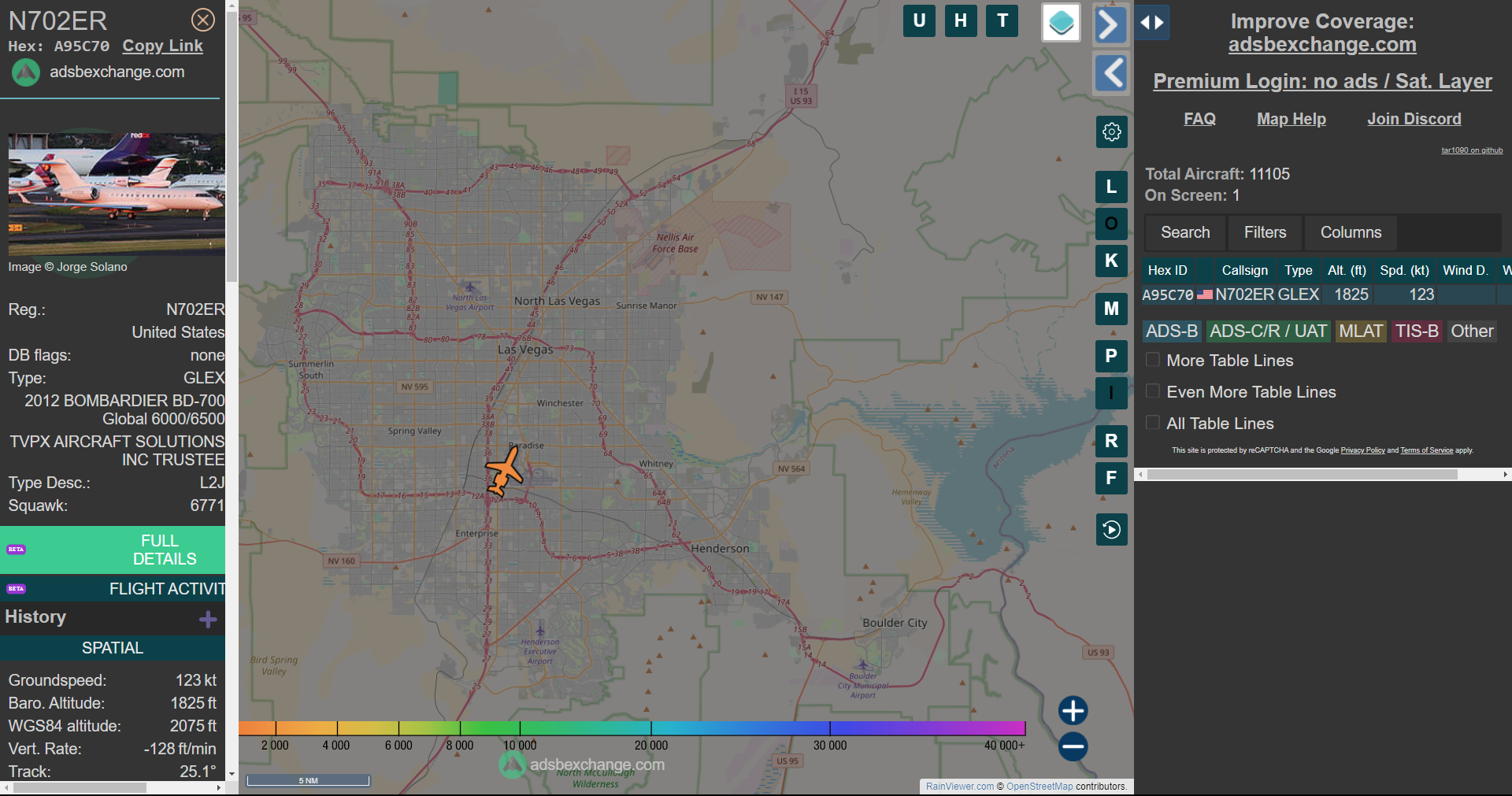Image resolution: width=1512 pixels, height=796 pixels.
Task: Sort table by Hex ID column
Action: click(x=1167, y=270)
